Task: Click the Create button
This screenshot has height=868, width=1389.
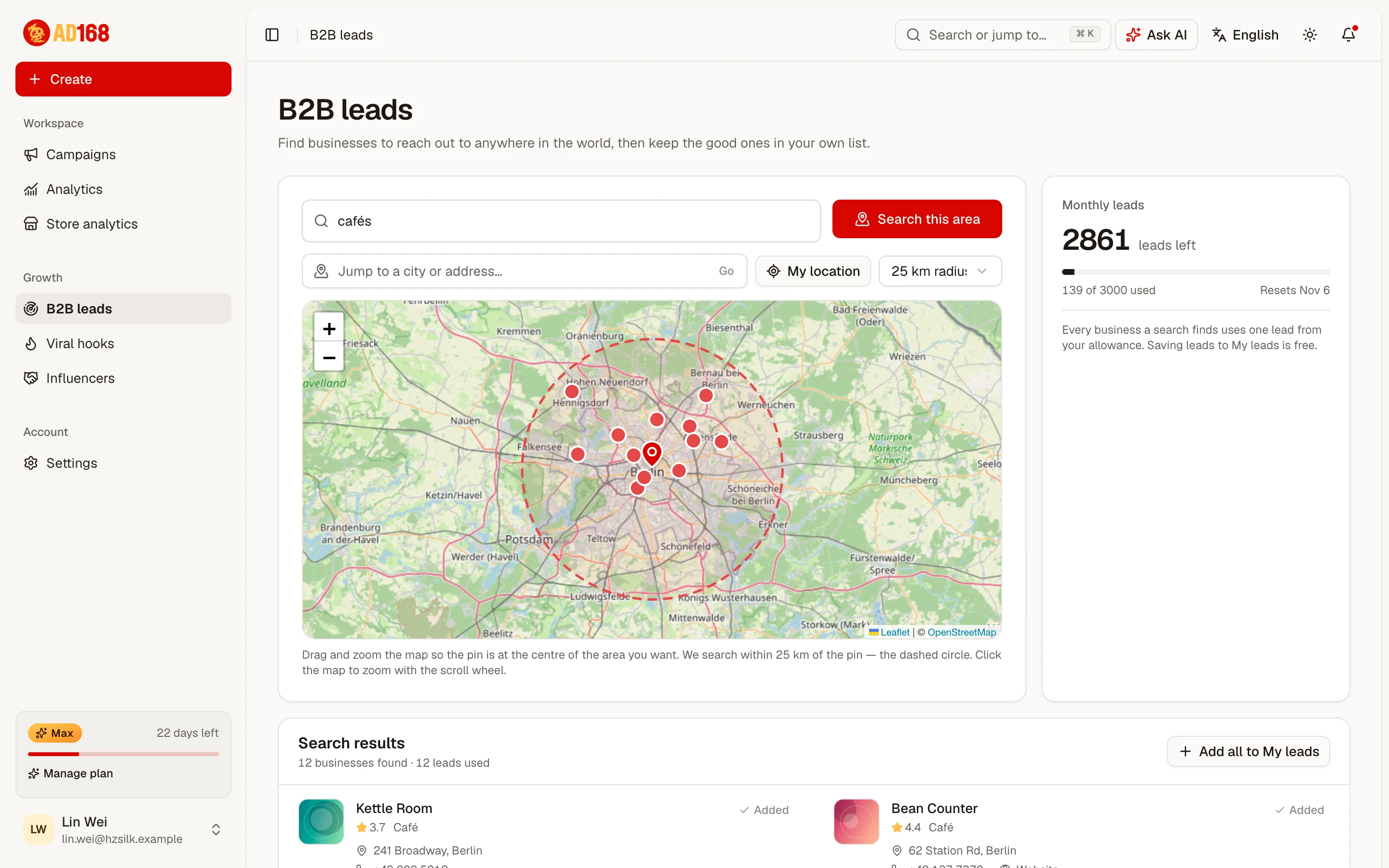Action: click(x=123, y=79)
